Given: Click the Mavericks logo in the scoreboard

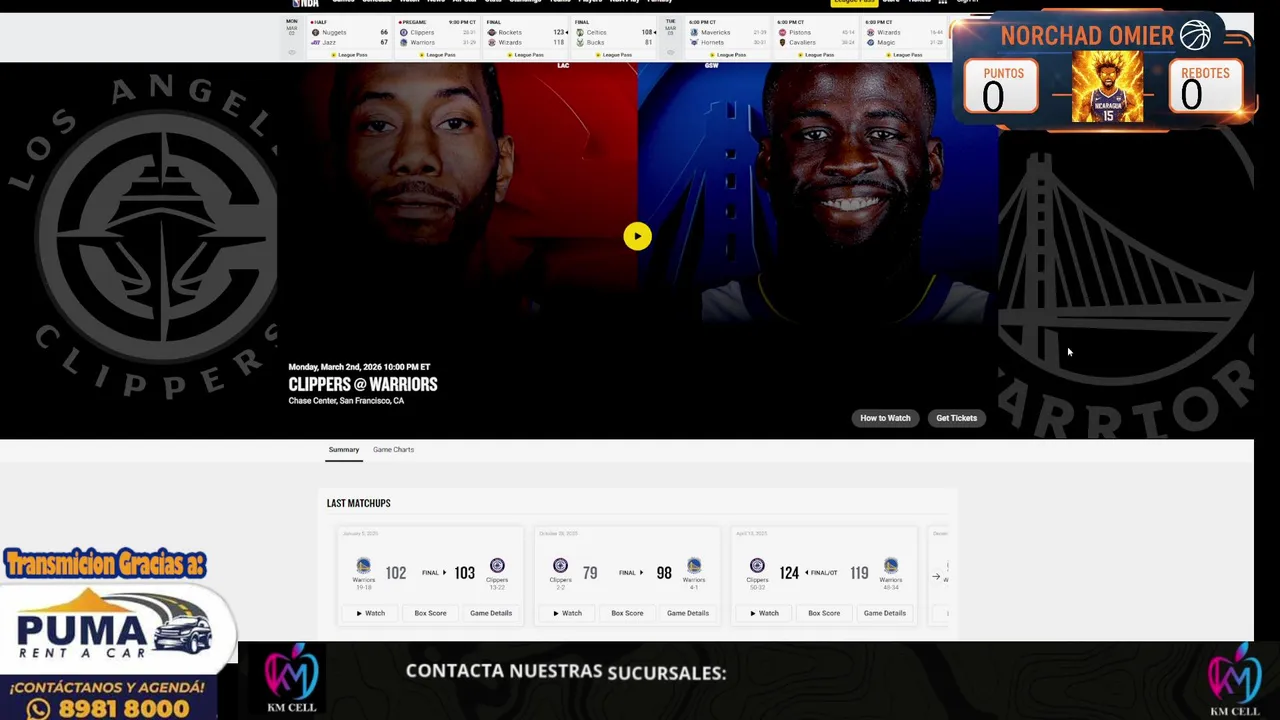Looking at the screenshot, I should 694,33.
